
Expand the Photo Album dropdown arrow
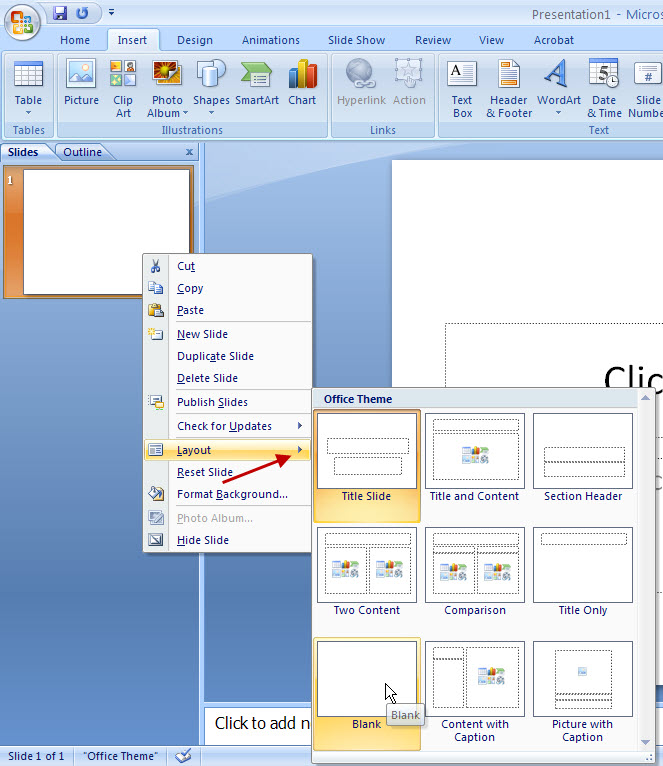pos(185,113)
